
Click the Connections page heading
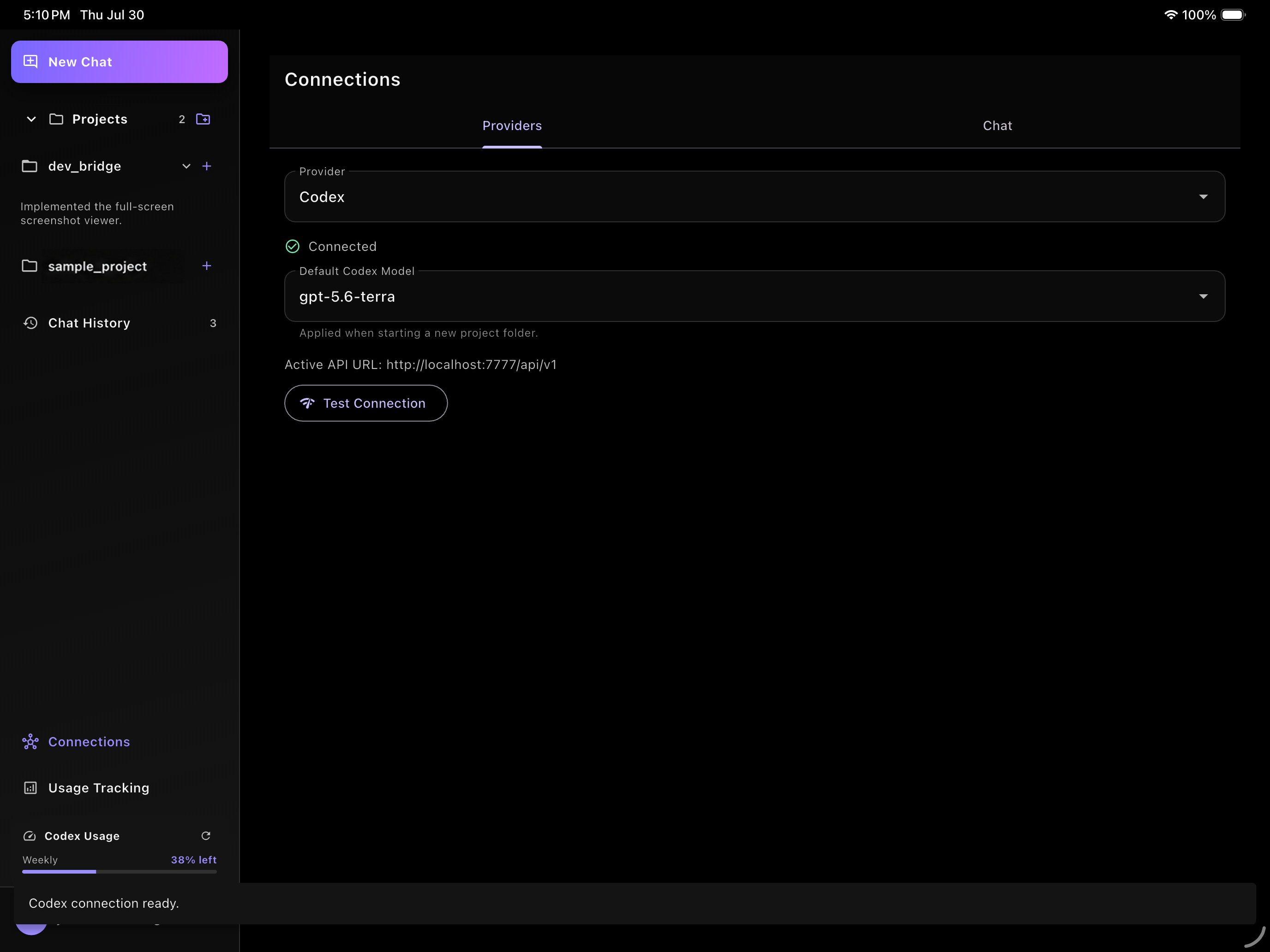pyautogui.click(x=343, y=80)
